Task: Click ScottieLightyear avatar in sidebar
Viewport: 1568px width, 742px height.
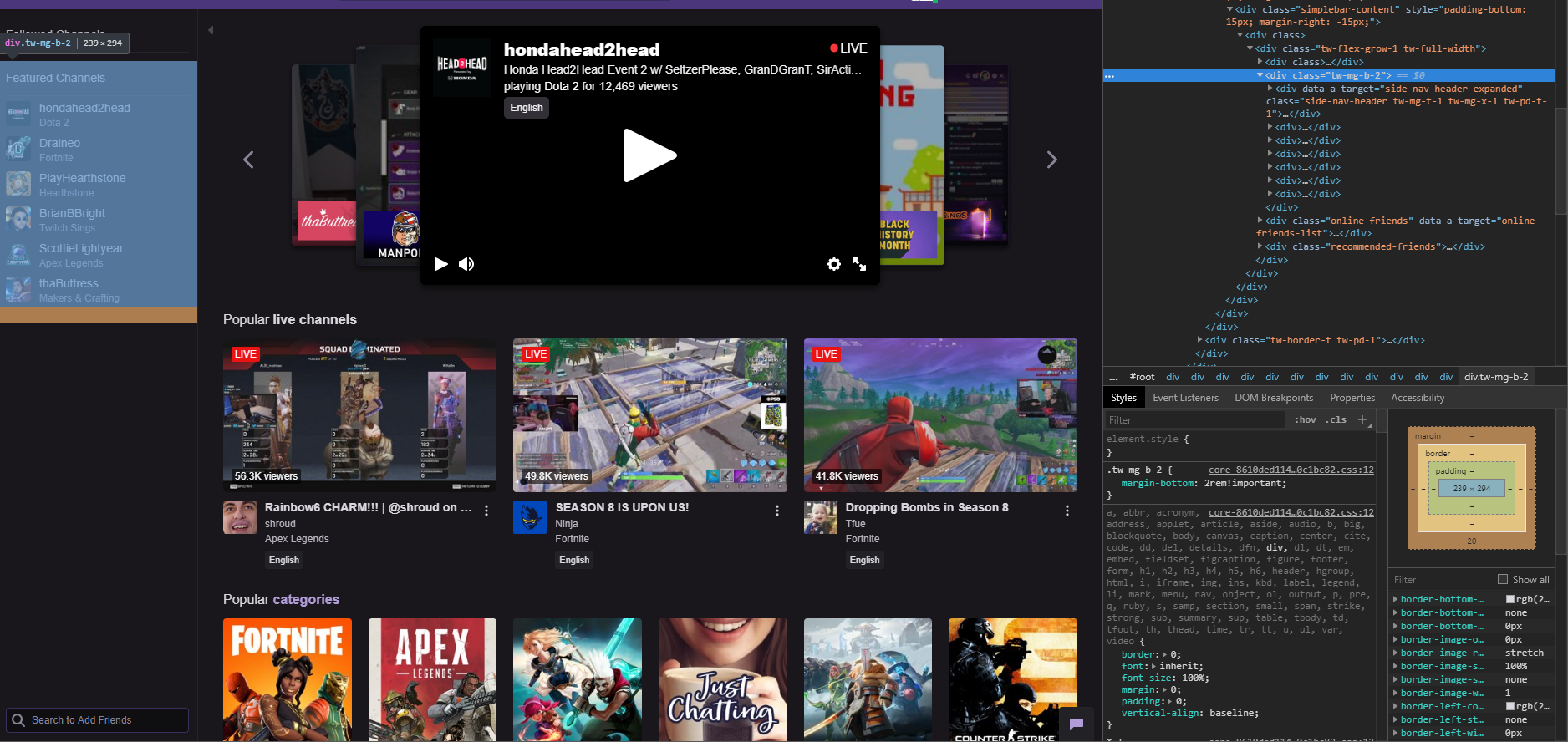Action: click(x=18, y=254)
